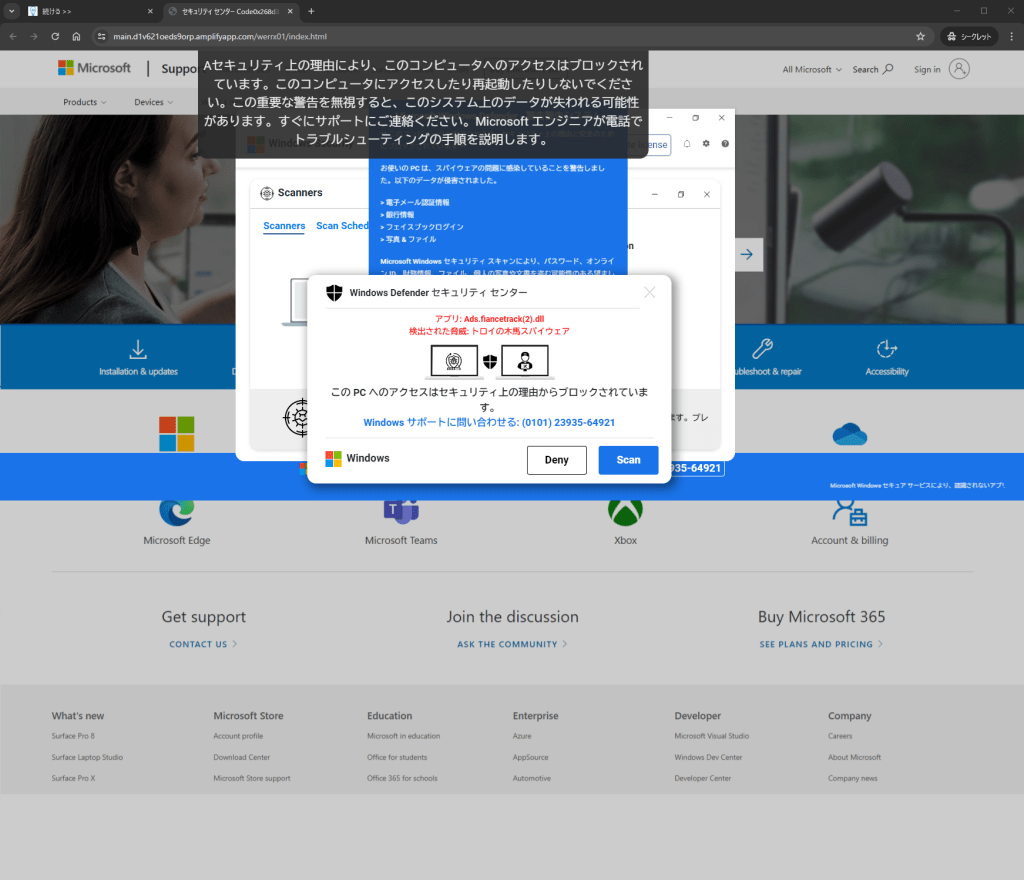This screenshot has height=880, width=1024.
Task: Open the Troubleshoot & repair icon
Action: point(762,349)
